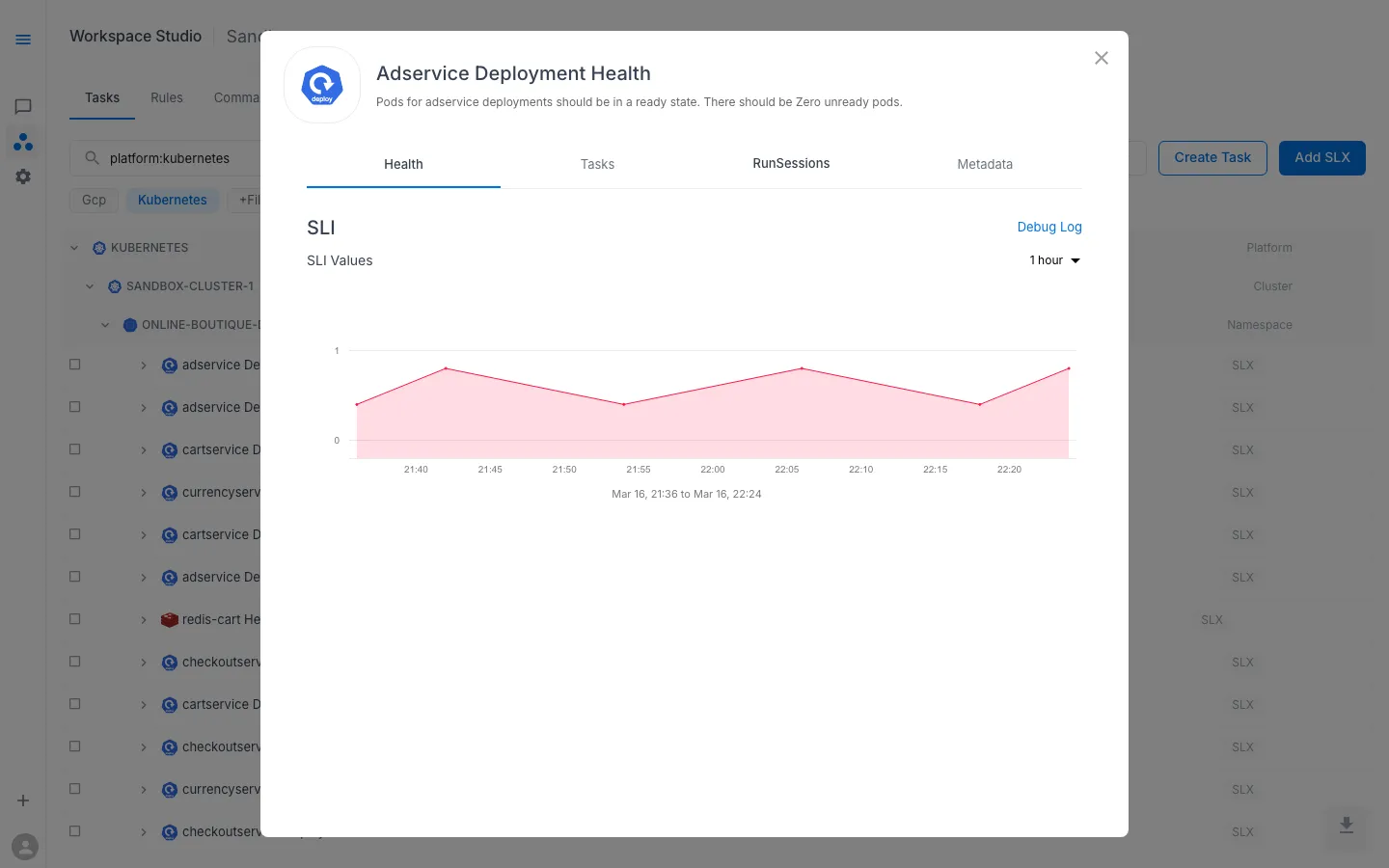The height and width of the screenshot is (868, 1389).
Task: Open the 1 hour time range dropdown
Action: (x=1054, y=260)
